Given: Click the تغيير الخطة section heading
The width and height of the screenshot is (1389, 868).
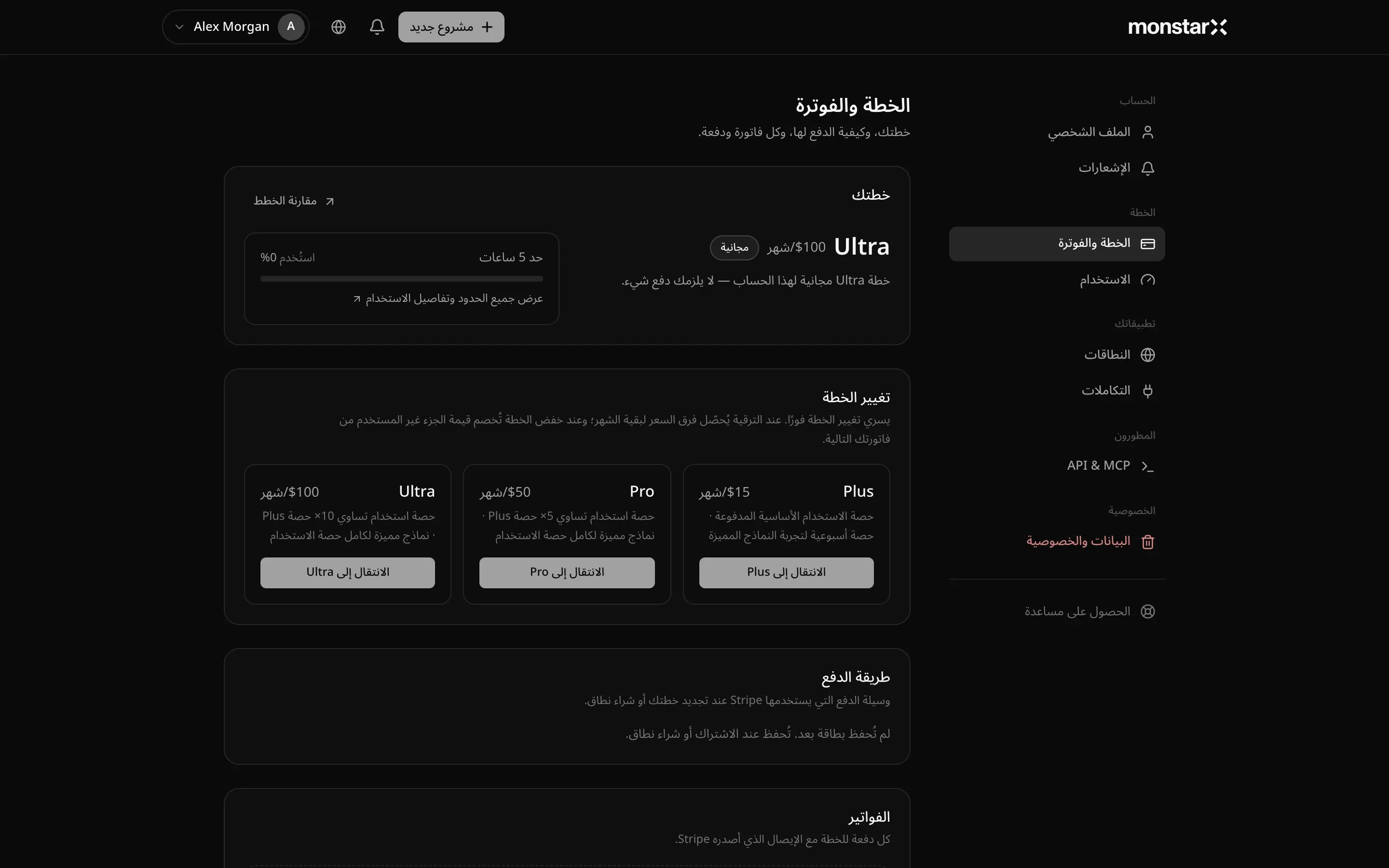Looking at the screenshot, I should click(x=856, y=397).
